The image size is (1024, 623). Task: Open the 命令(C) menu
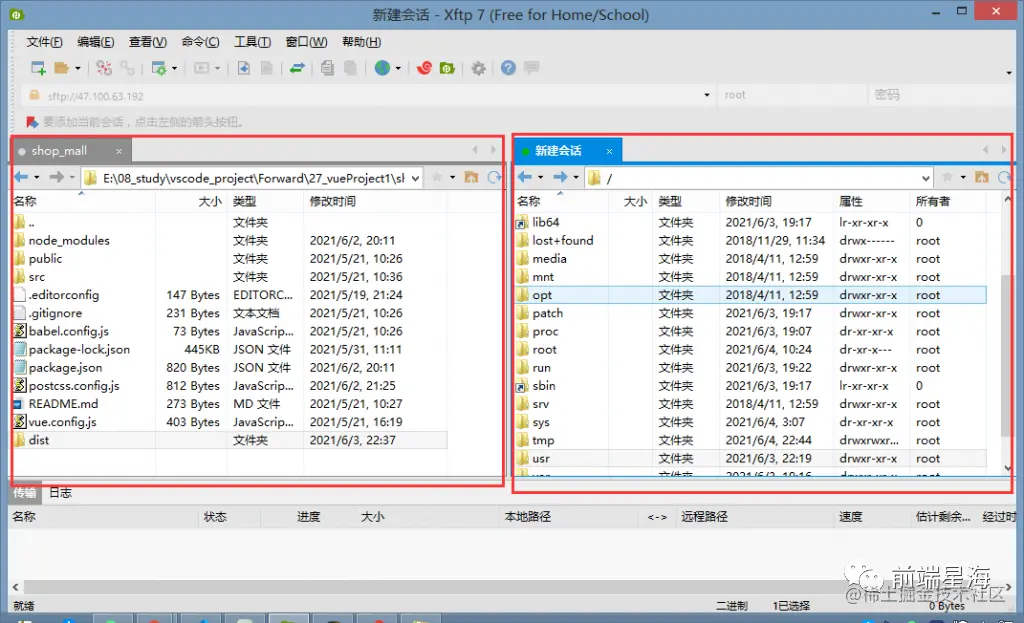200,42
